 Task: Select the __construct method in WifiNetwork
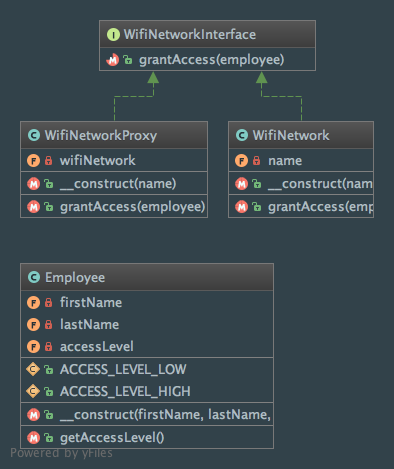click(x=320, y=184)
